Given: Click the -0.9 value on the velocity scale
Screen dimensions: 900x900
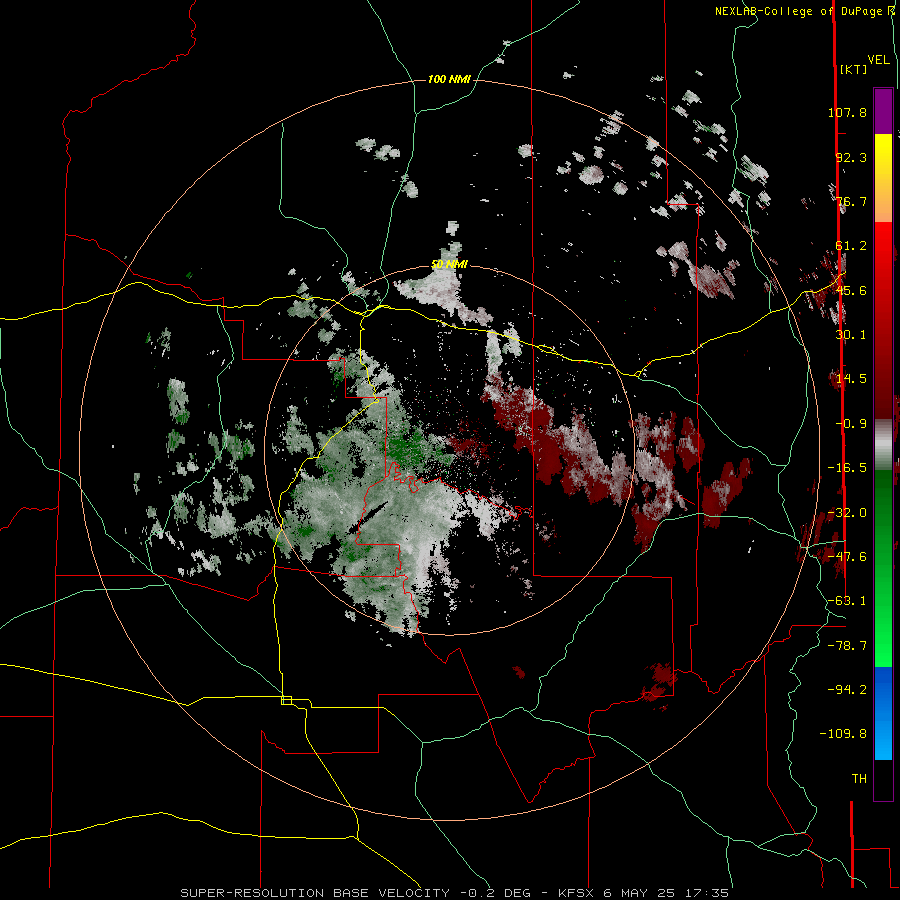Looking at the screenshot, I should [851, 424].
